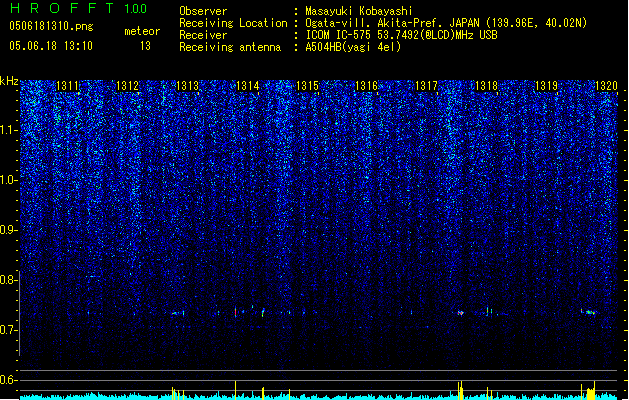
Task: Click the meteor count label
Action: coord(142,31)
